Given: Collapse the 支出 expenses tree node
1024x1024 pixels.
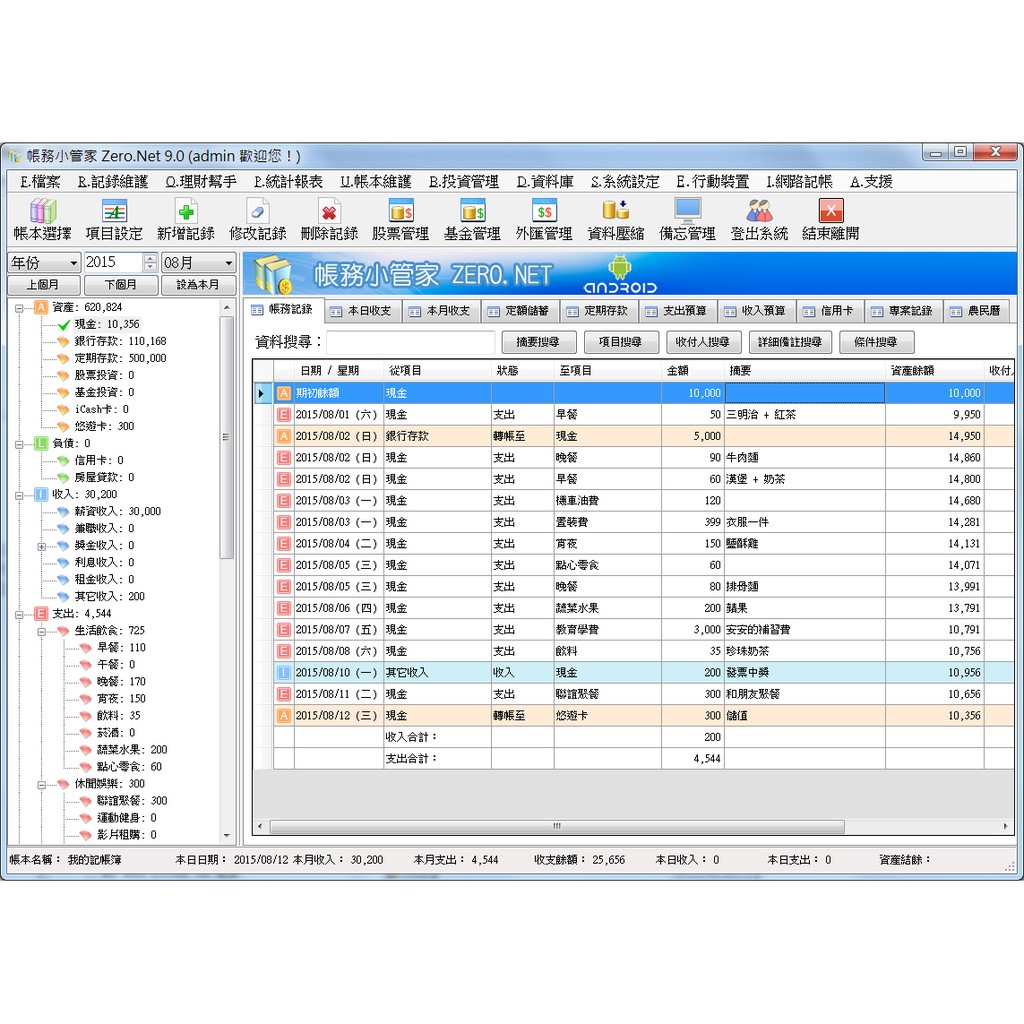Looking at the screenshot, I should pos(20,615).
